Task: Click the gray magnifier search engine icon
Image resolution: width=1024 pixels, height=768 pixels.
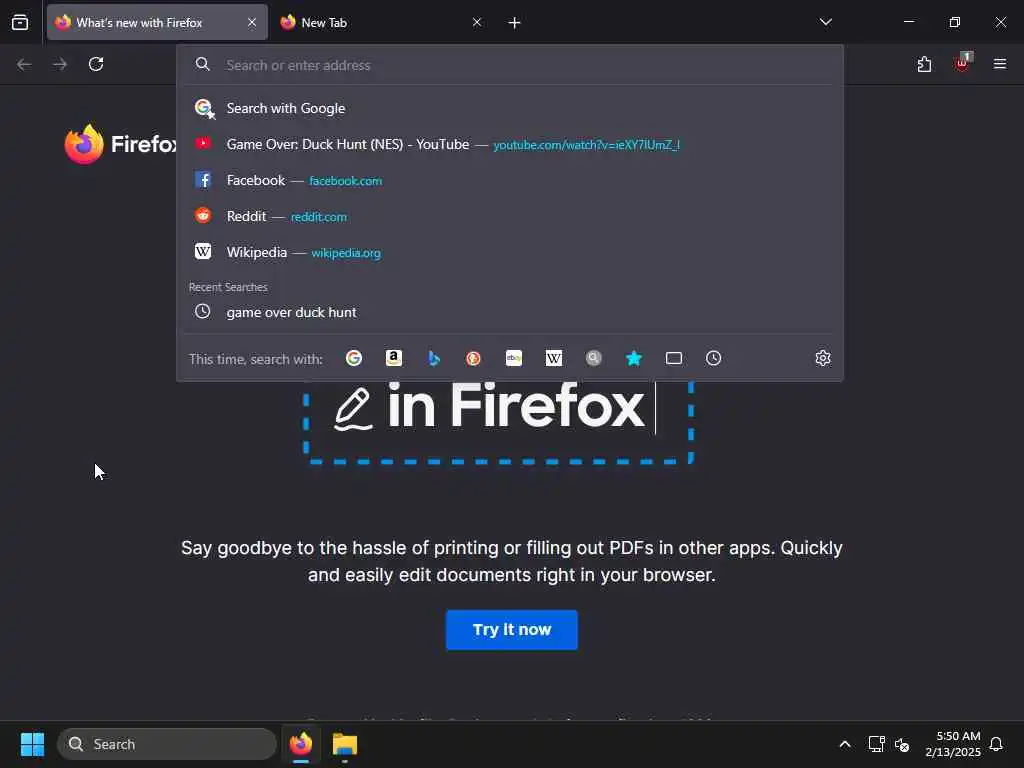Action: click(x=594, y=358)
